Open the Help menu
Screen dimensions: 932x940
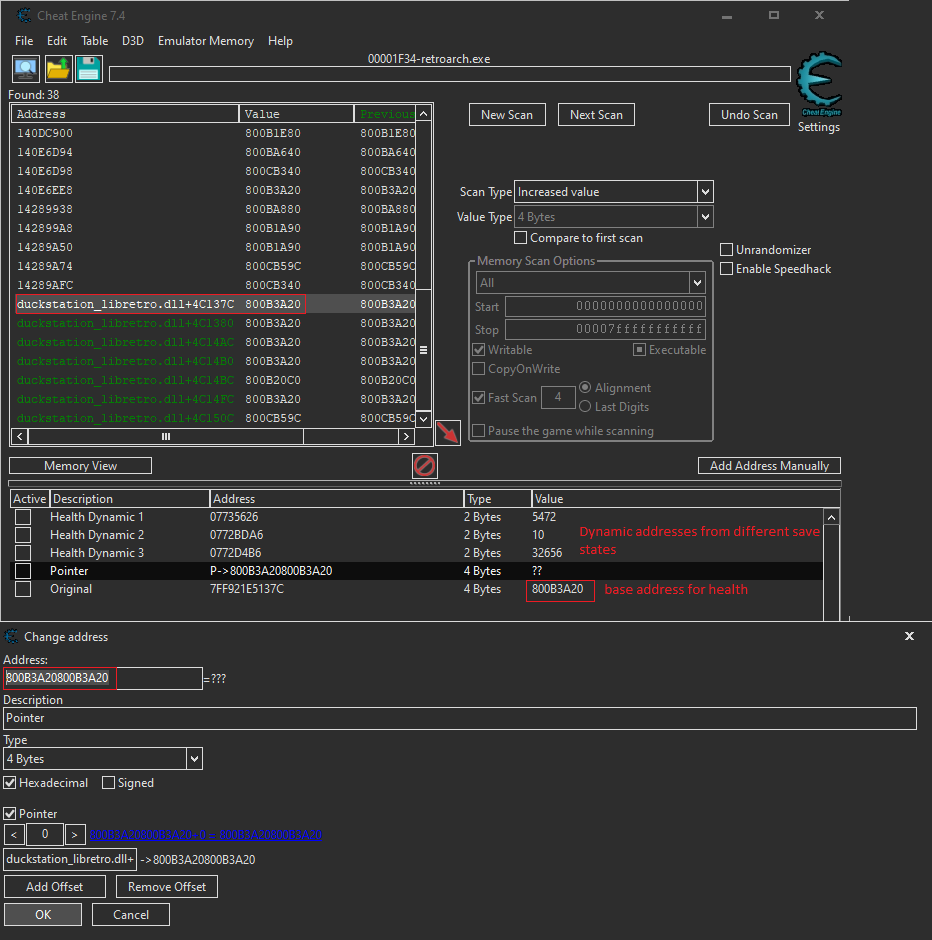pyautogui.click(x=280, y=41)
